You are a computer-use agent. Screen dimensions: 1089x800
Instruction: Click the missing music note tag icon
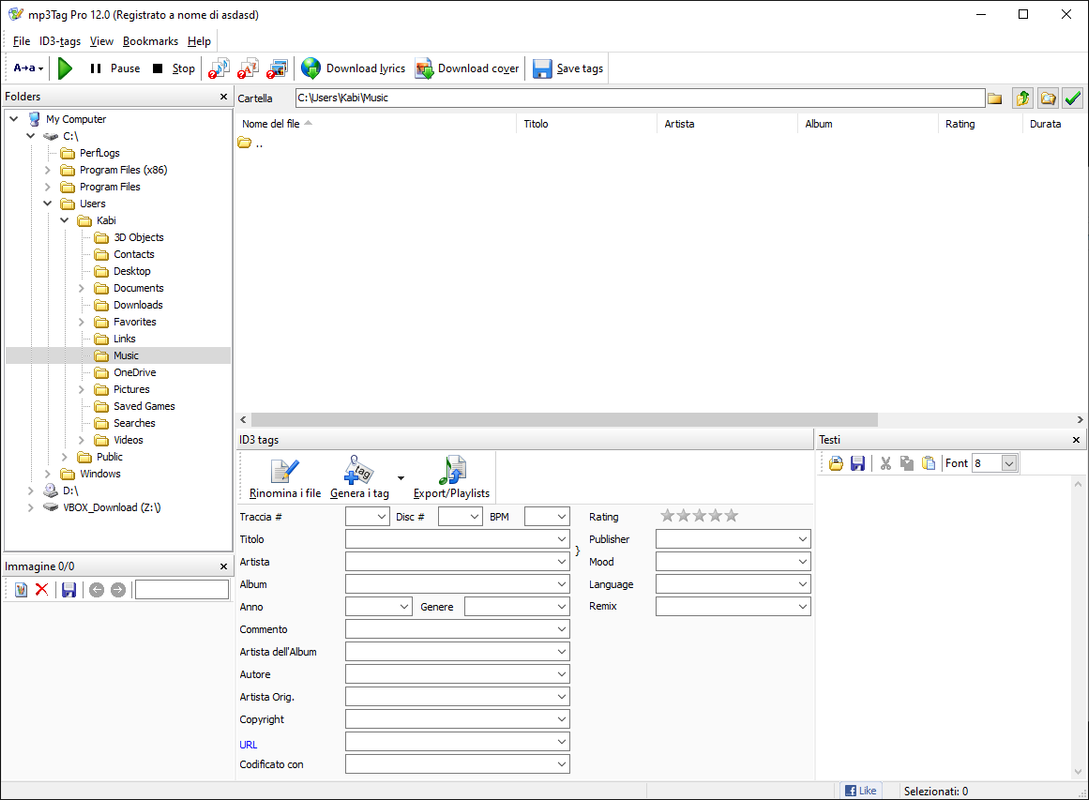(219, 68)
